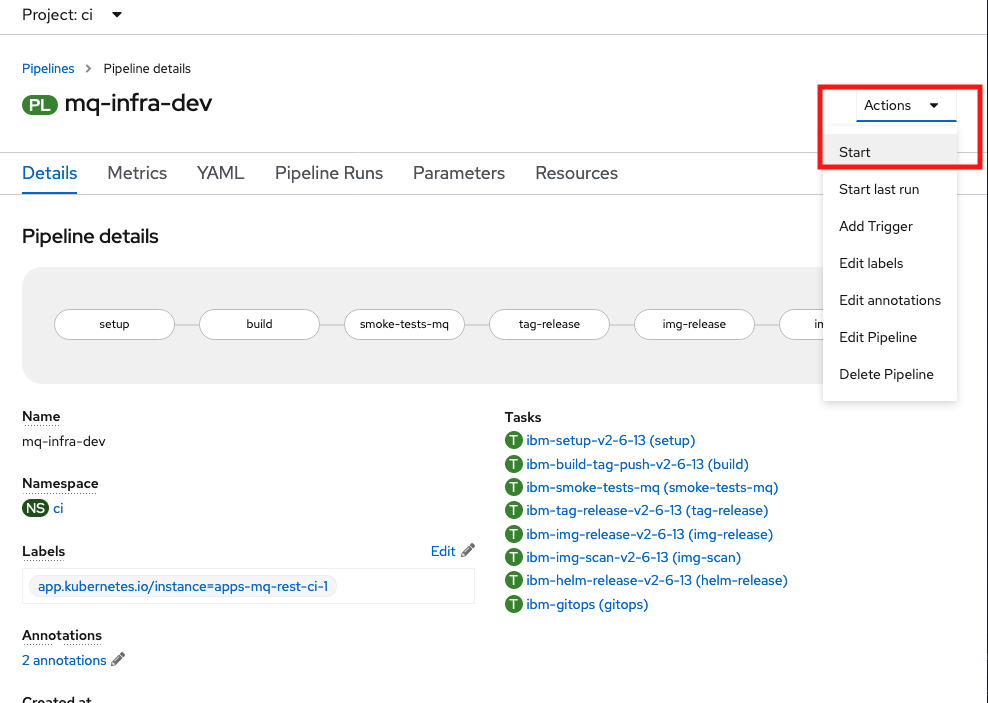The image size is (988, 703).
Task: Open the app.kubernetes.io/instance=apps-mq-rest-ci-1 label
Action: coord(183,586)
